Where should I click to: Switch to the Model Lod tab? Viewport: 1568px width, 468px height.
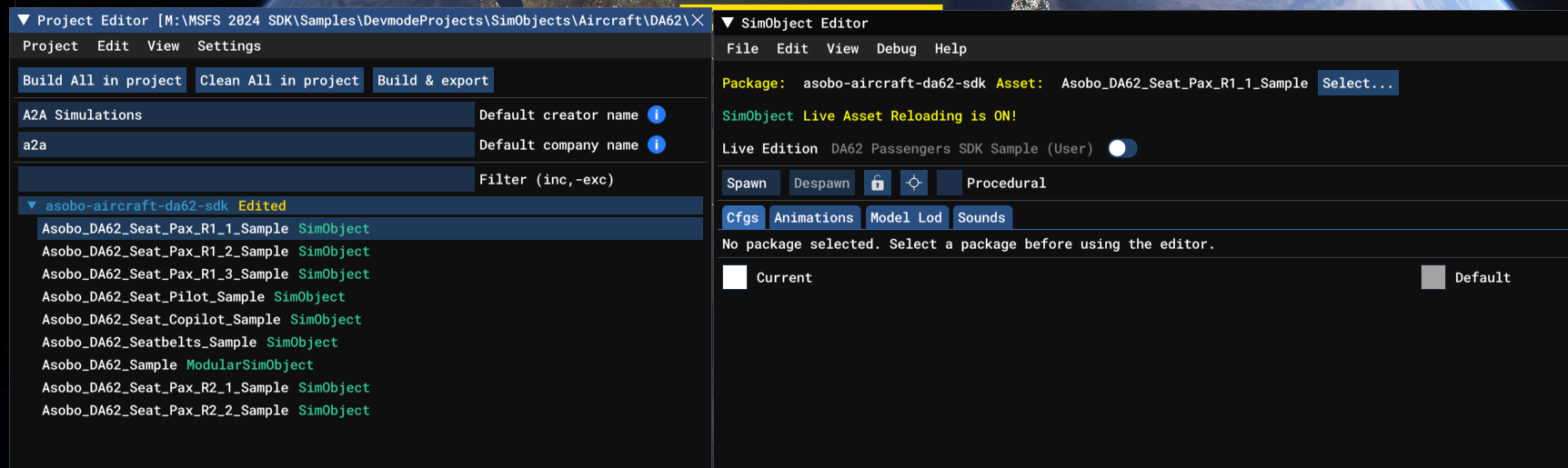(906, 217)
